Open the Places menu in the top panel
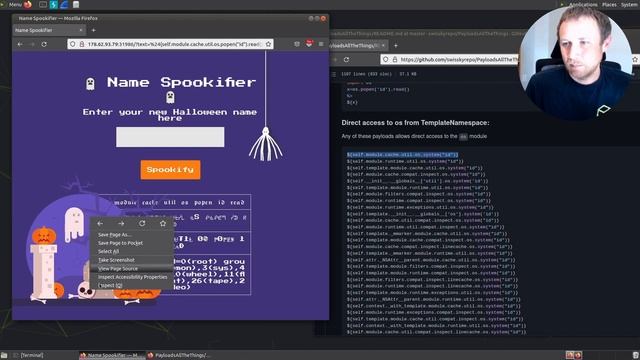Image resolution: width=640 pixels, height=360 pixels. pyautogui.click(x=609, y=4)
